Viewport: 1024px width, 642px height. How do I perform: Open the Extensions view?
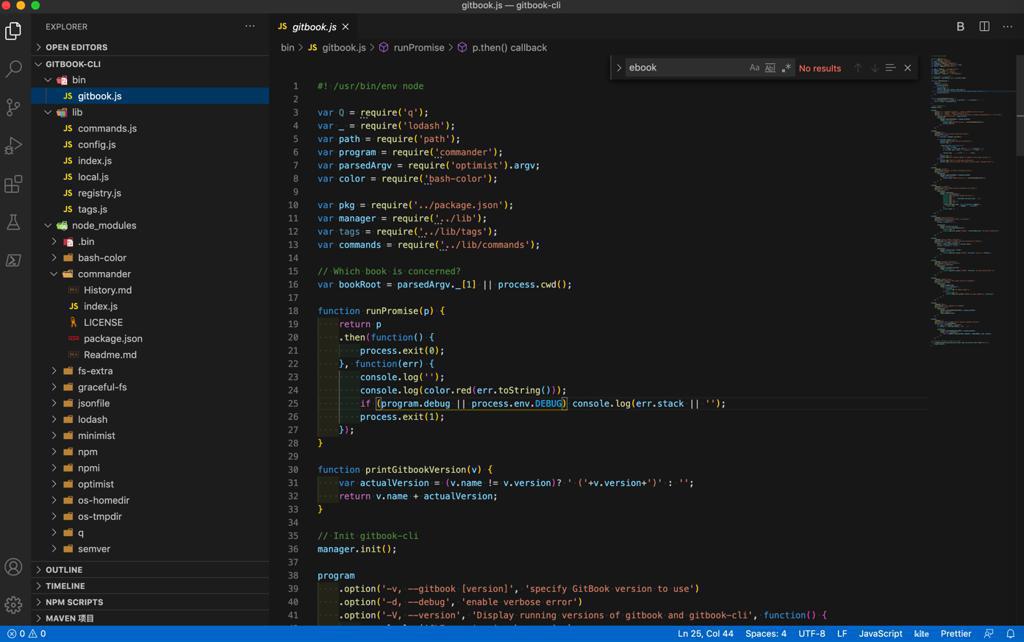coord(14,184)
